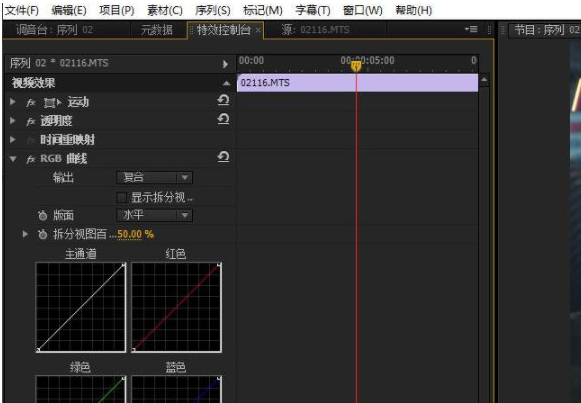581x403 pixels.
Task: Expand the 时间重映射 properties
Action: tap(13, 140)
